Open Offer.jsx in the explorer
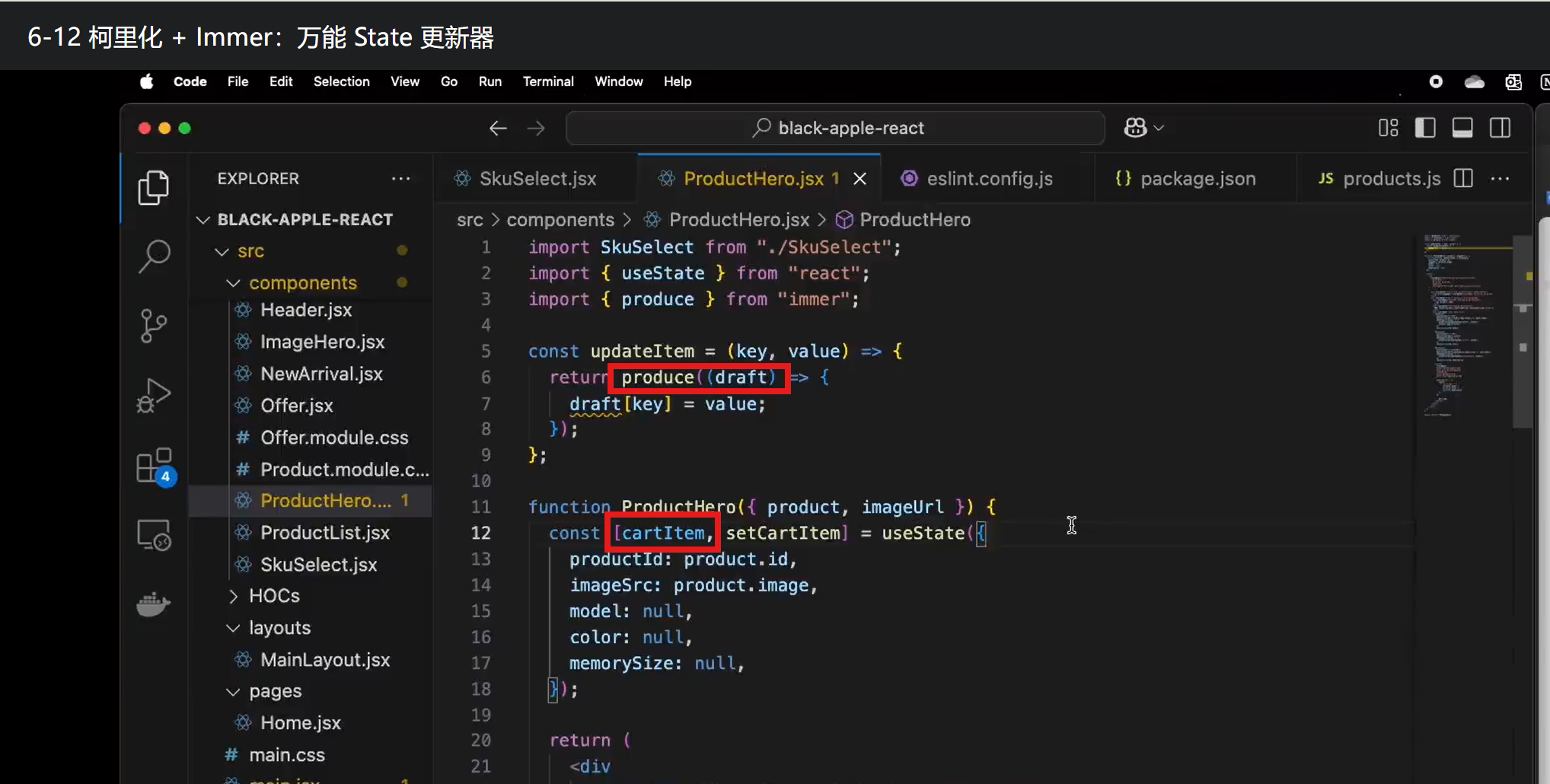 pos(297,406)
